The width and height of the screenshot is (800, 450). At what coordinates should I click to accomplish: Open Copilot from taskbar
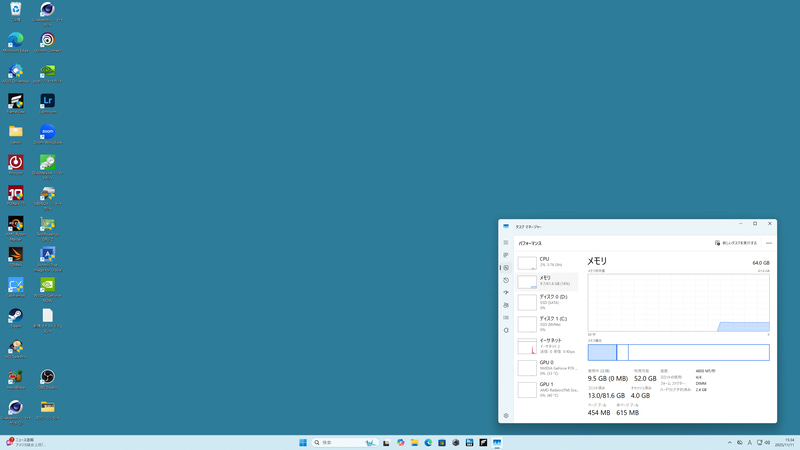(x=401, y=442)
